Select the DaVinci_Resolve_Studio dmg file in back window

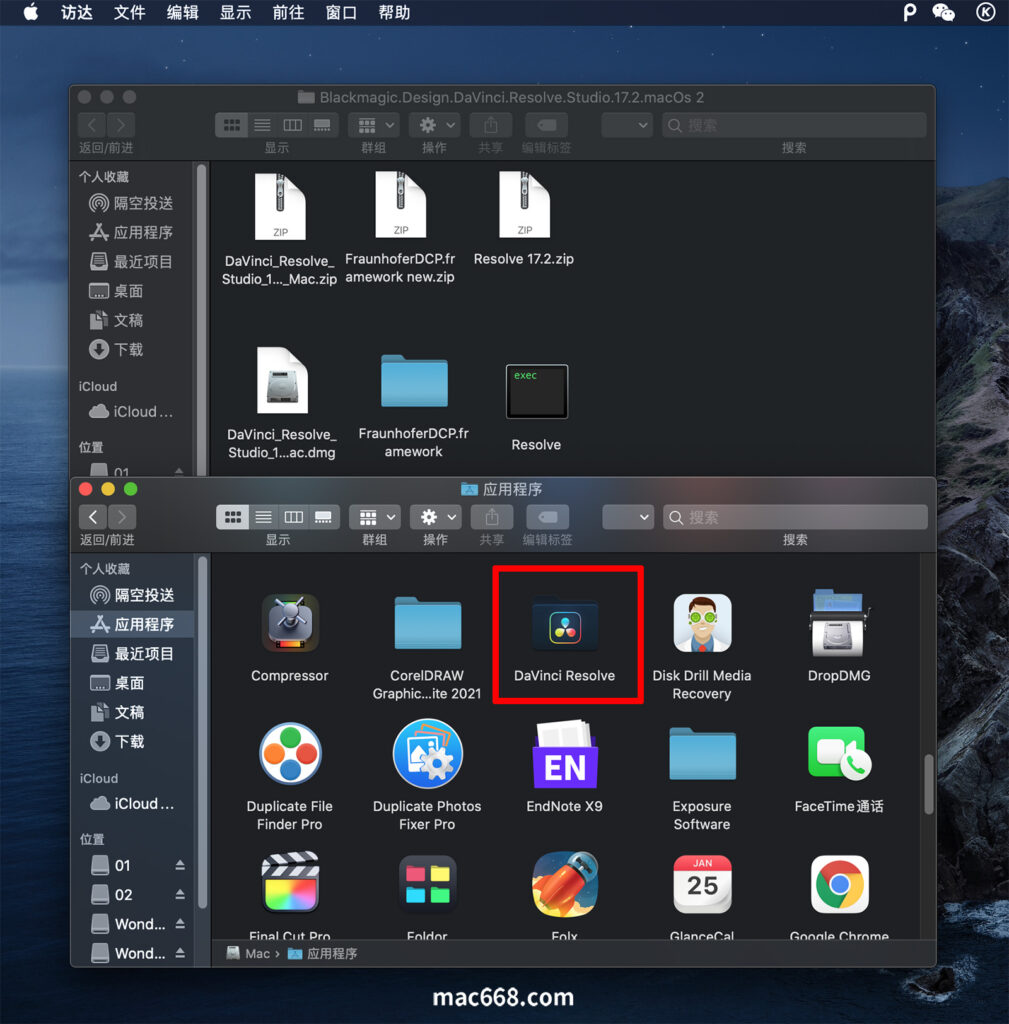[x=282, y=380]
